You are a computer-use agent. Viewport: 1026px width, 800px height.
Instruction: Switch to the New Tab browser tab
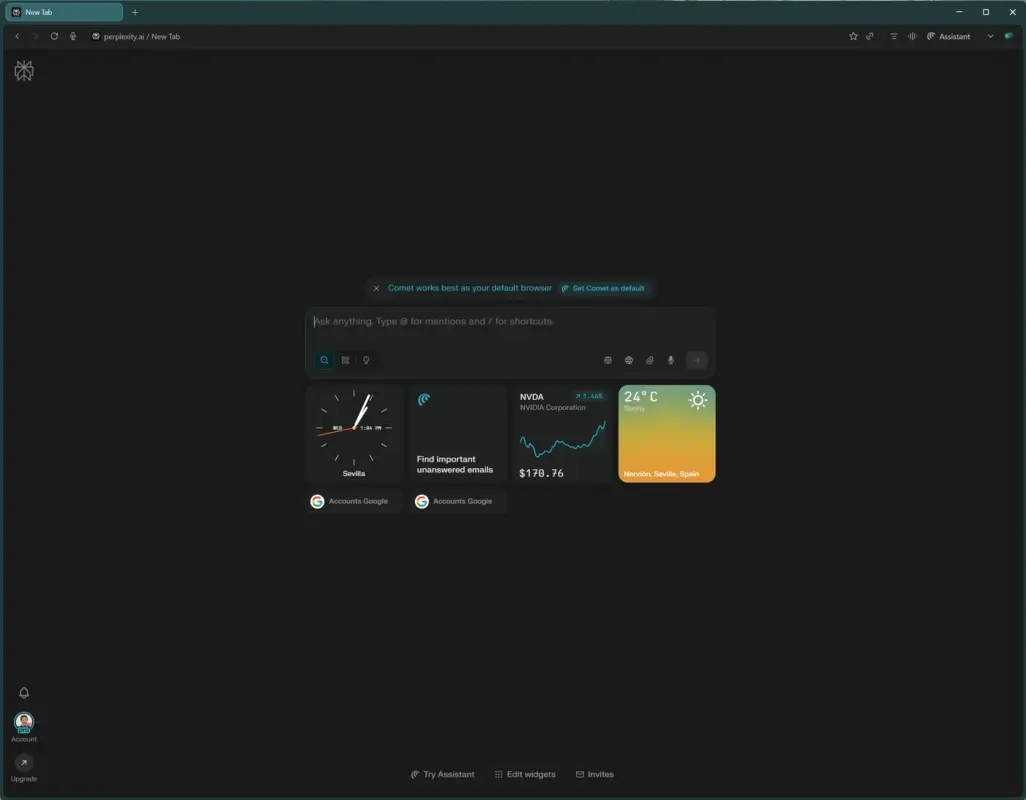tap(65, 12)
